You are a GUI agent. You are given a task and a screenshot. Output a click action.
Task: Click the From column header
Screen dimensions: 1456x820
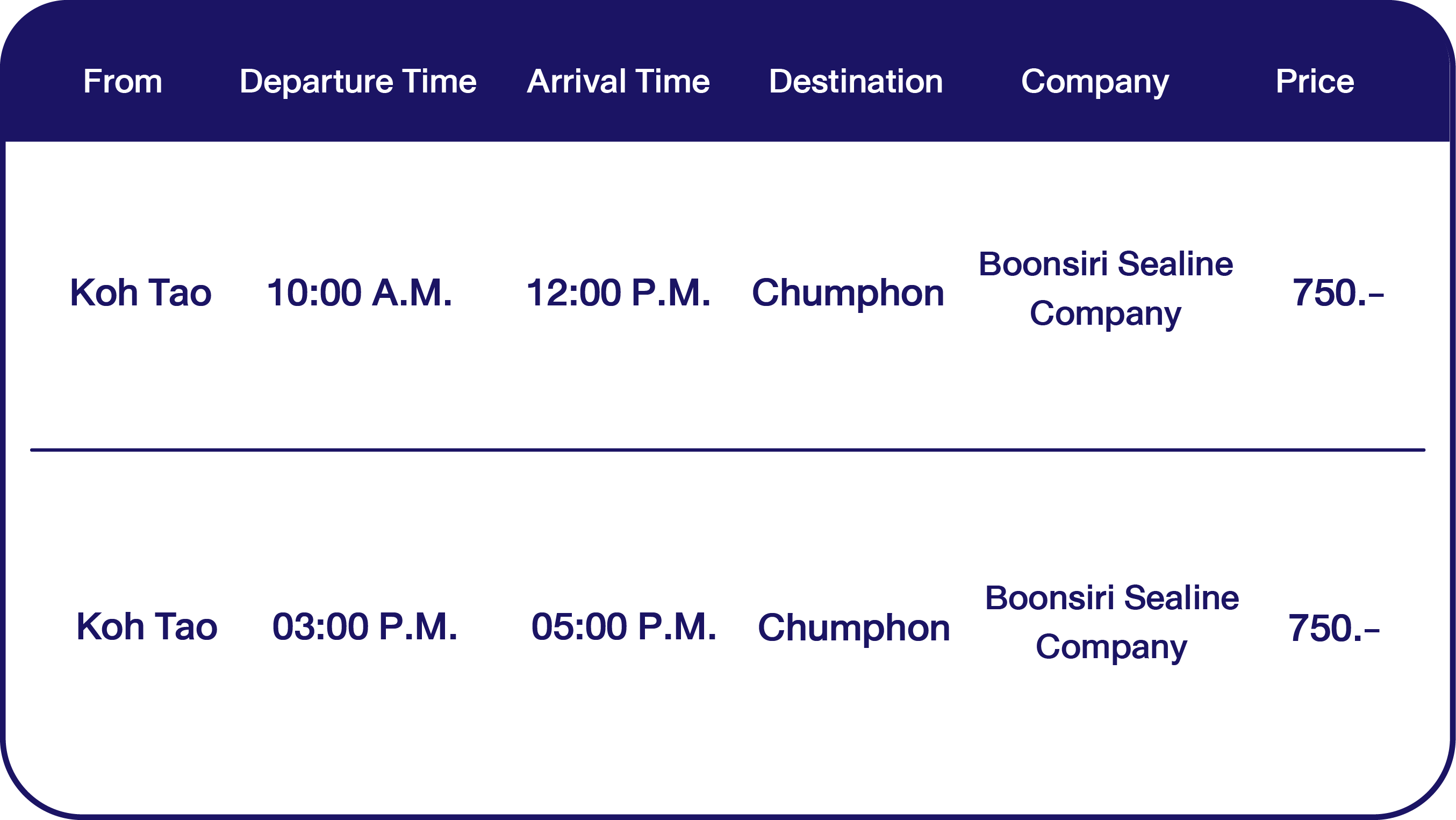click(123, 81)
